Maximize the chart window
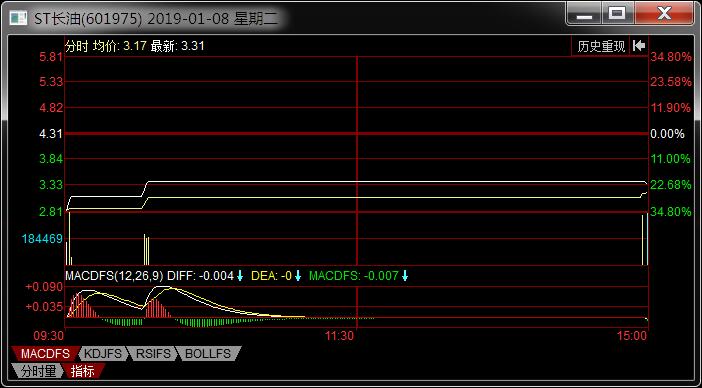The width and height of the screenshot is (702, 388). pos(617,13)
